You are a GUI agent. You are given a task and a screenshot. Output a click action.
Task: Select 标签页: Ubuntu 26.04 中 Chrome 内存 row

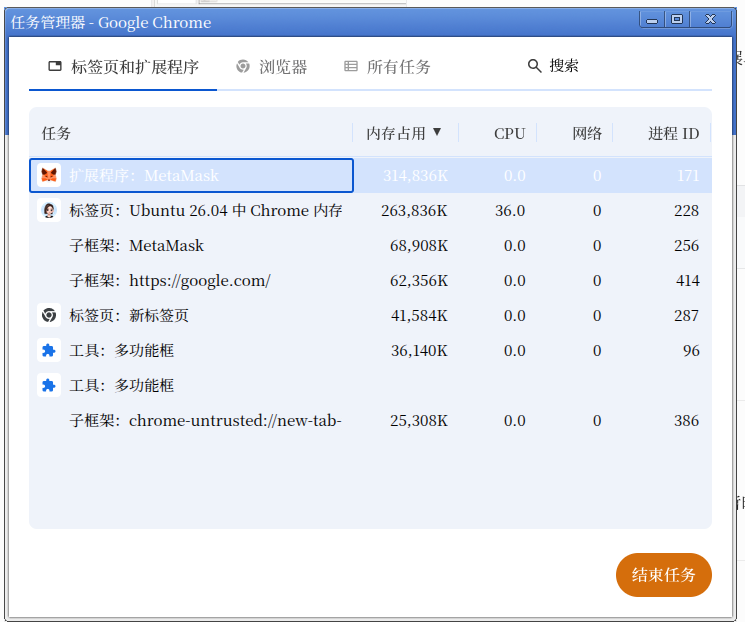coord(371,211)
